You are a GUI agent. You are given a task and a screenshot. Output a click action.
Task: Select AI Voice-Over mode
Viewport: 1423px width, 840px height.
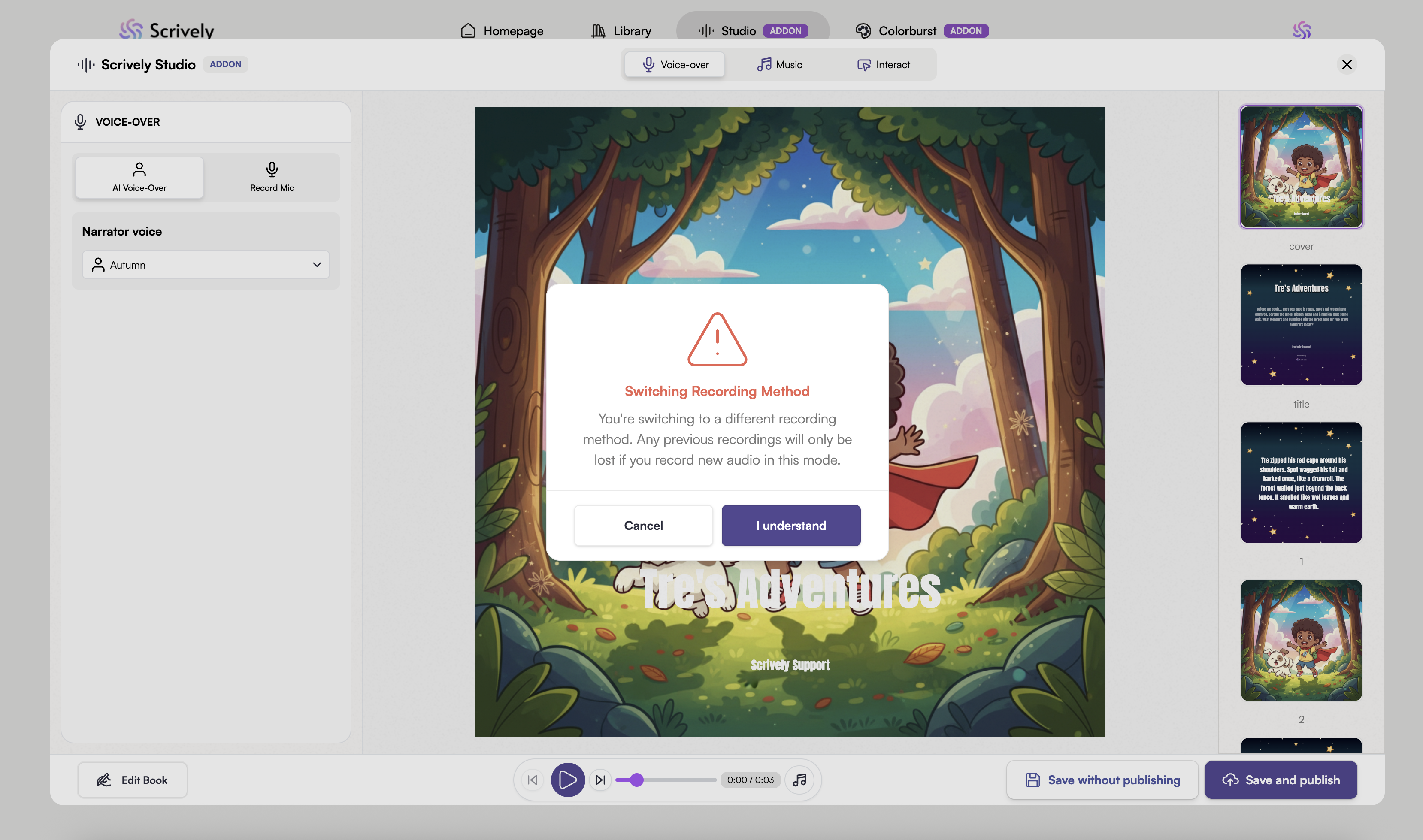pos(139,177)
